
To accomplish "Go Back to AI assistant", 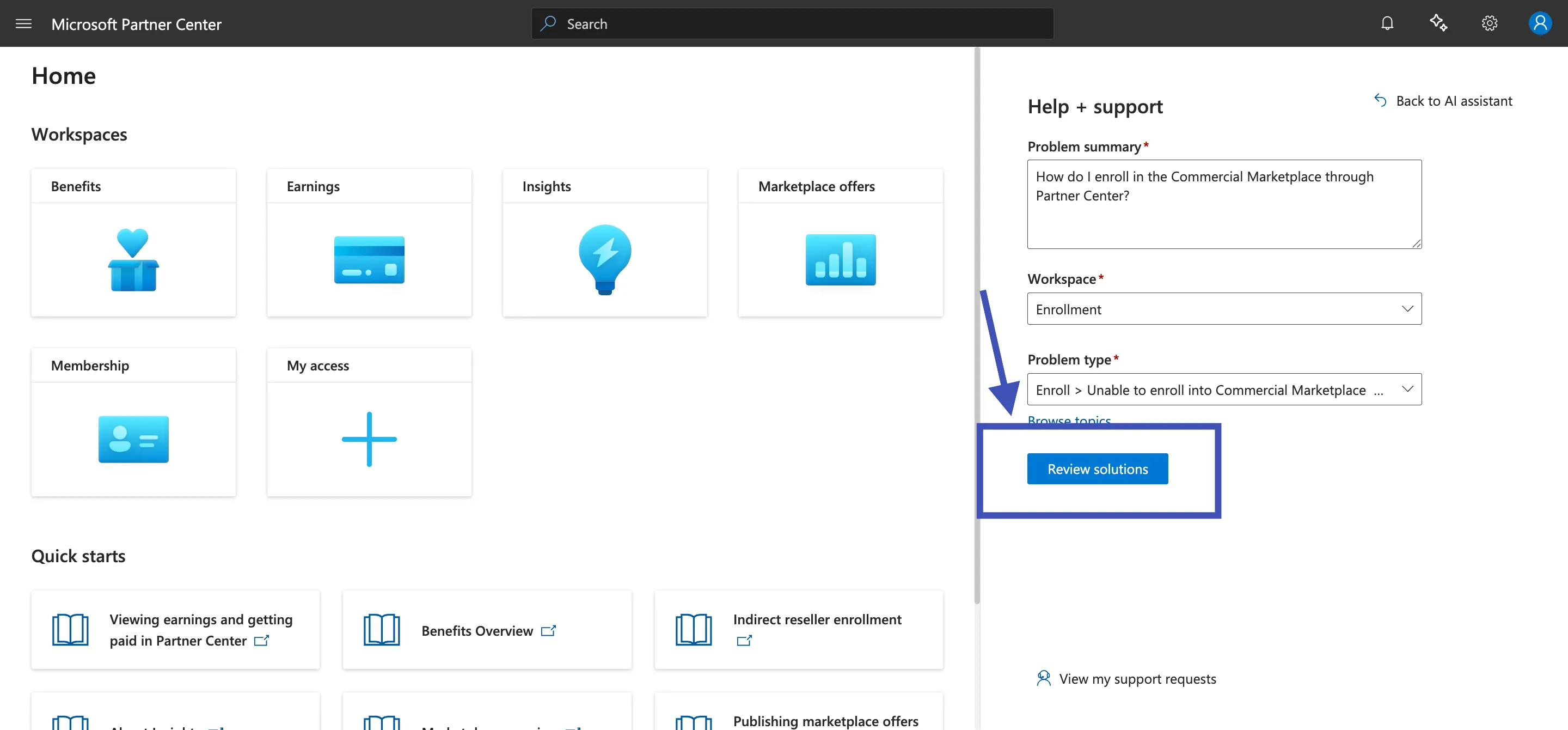I will [x=1454, y=100].
